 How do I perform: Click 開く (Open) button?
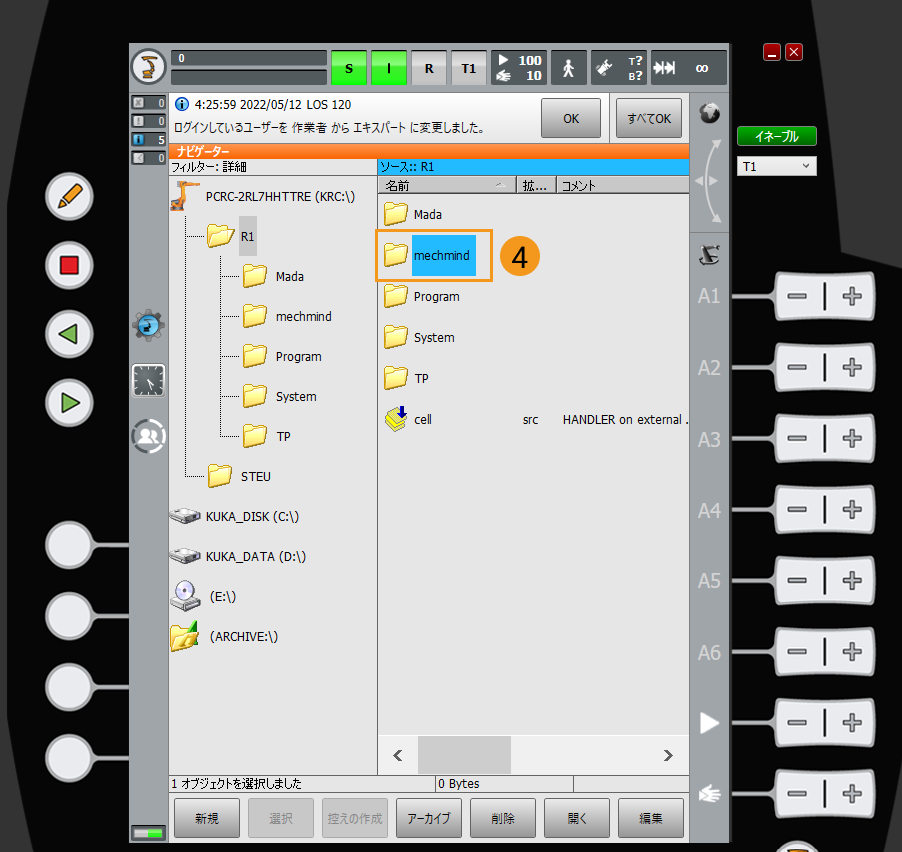576,818
